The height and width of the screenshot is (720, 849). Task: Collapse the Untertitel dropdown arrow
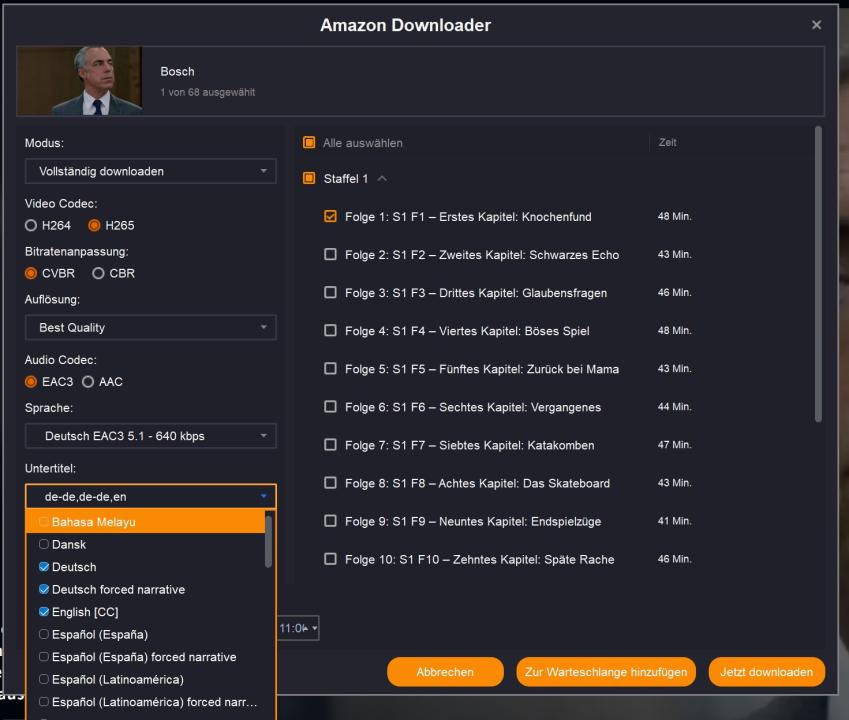pyautogui.click(x=264, y=496)
